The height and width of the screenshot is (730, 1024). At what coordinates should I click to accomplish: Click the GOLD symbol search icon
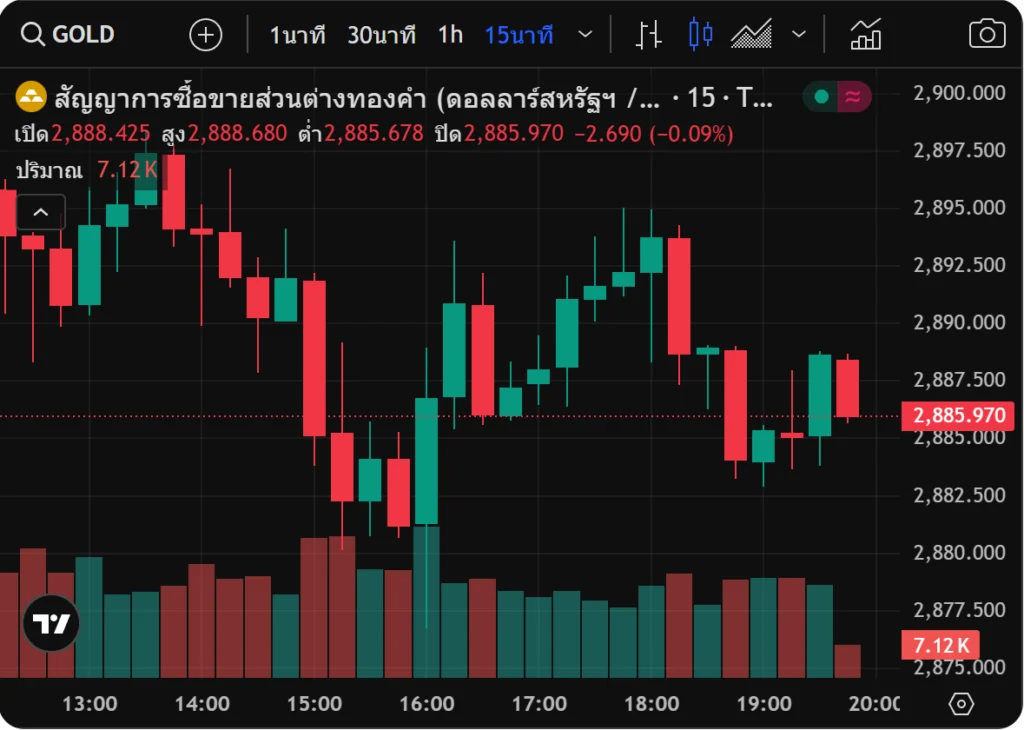(x=33, y=35)
